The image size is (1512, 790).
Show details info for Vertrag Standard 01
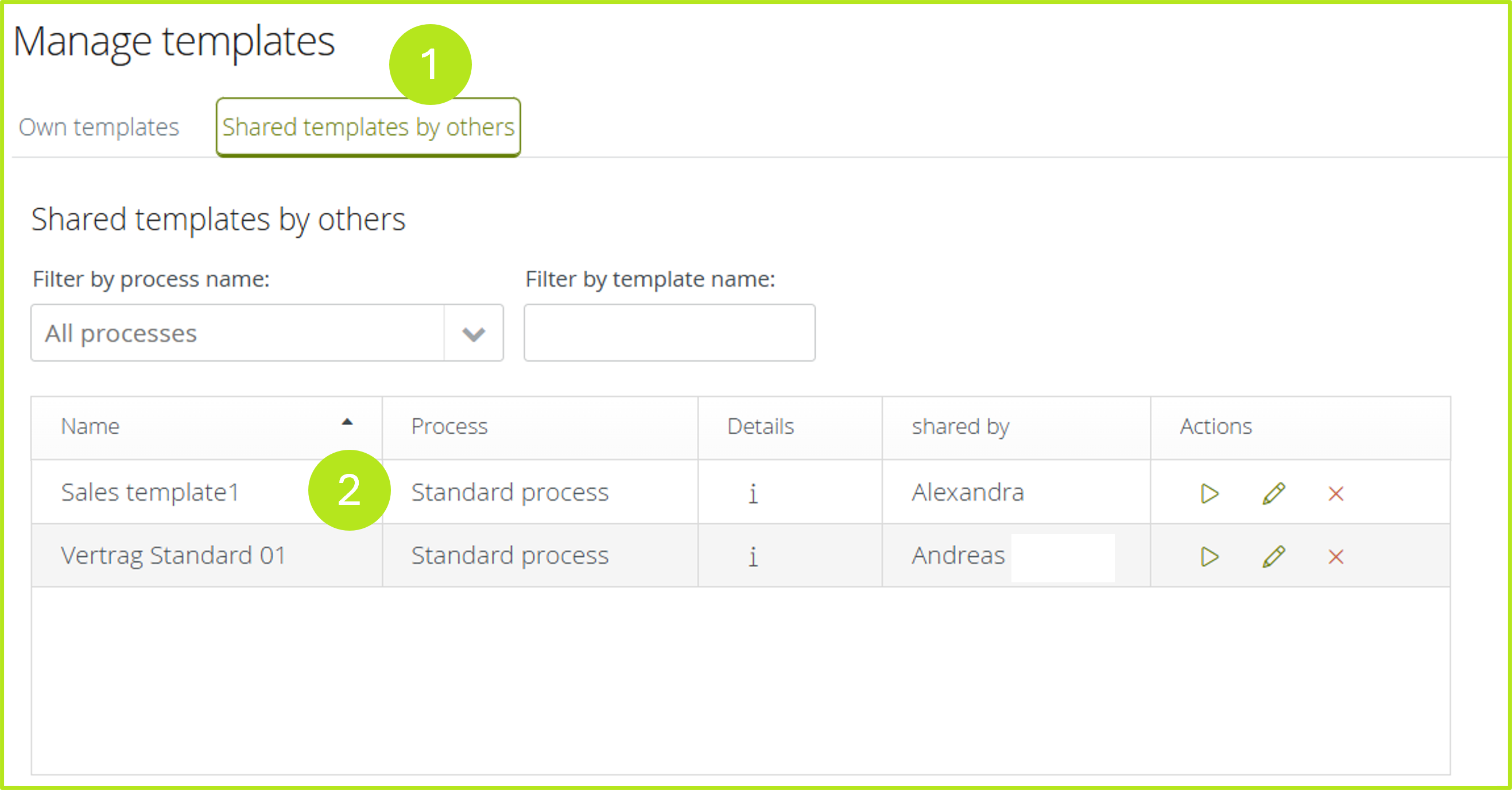pos(753,556)
